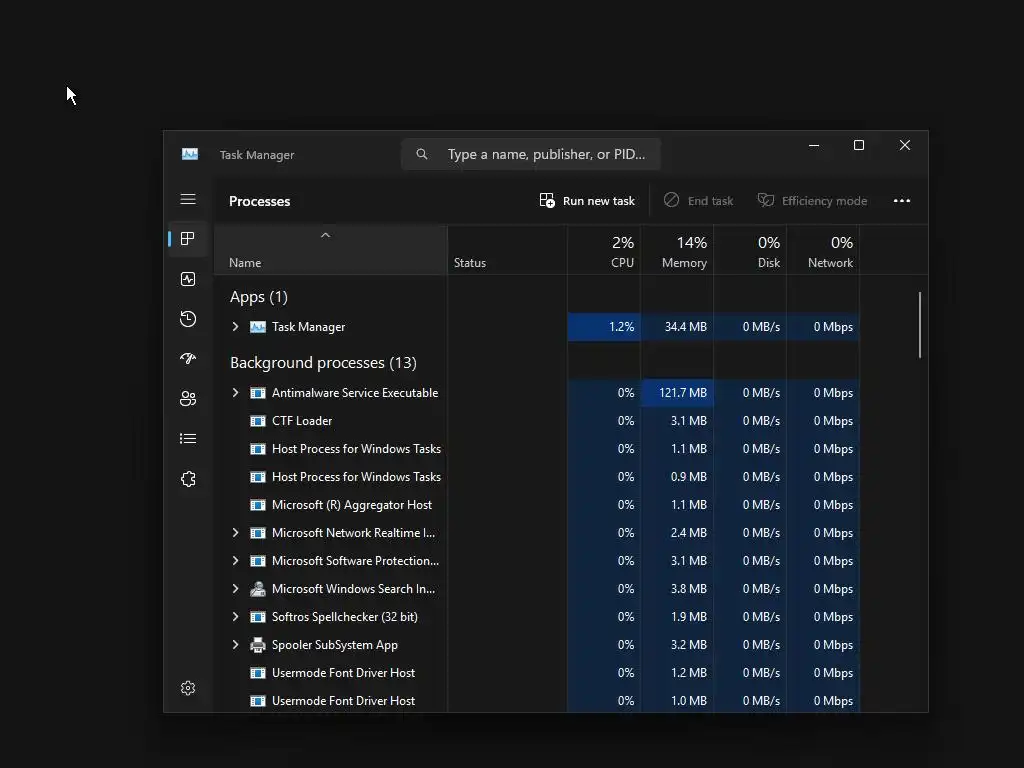Click the CTF Loader process icon

(x=258, y=421)
